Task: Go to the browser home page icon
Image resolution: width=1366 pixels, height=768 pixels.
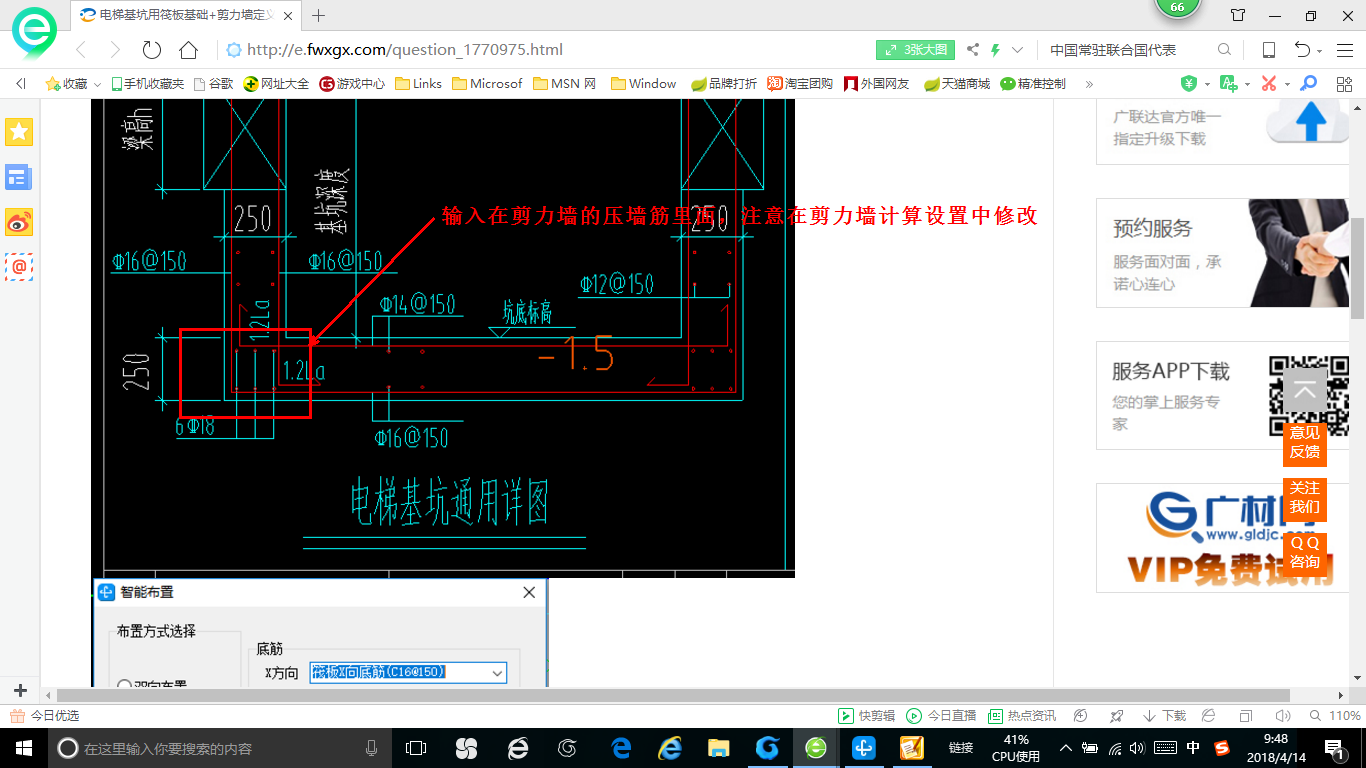Action: point(188,50)
